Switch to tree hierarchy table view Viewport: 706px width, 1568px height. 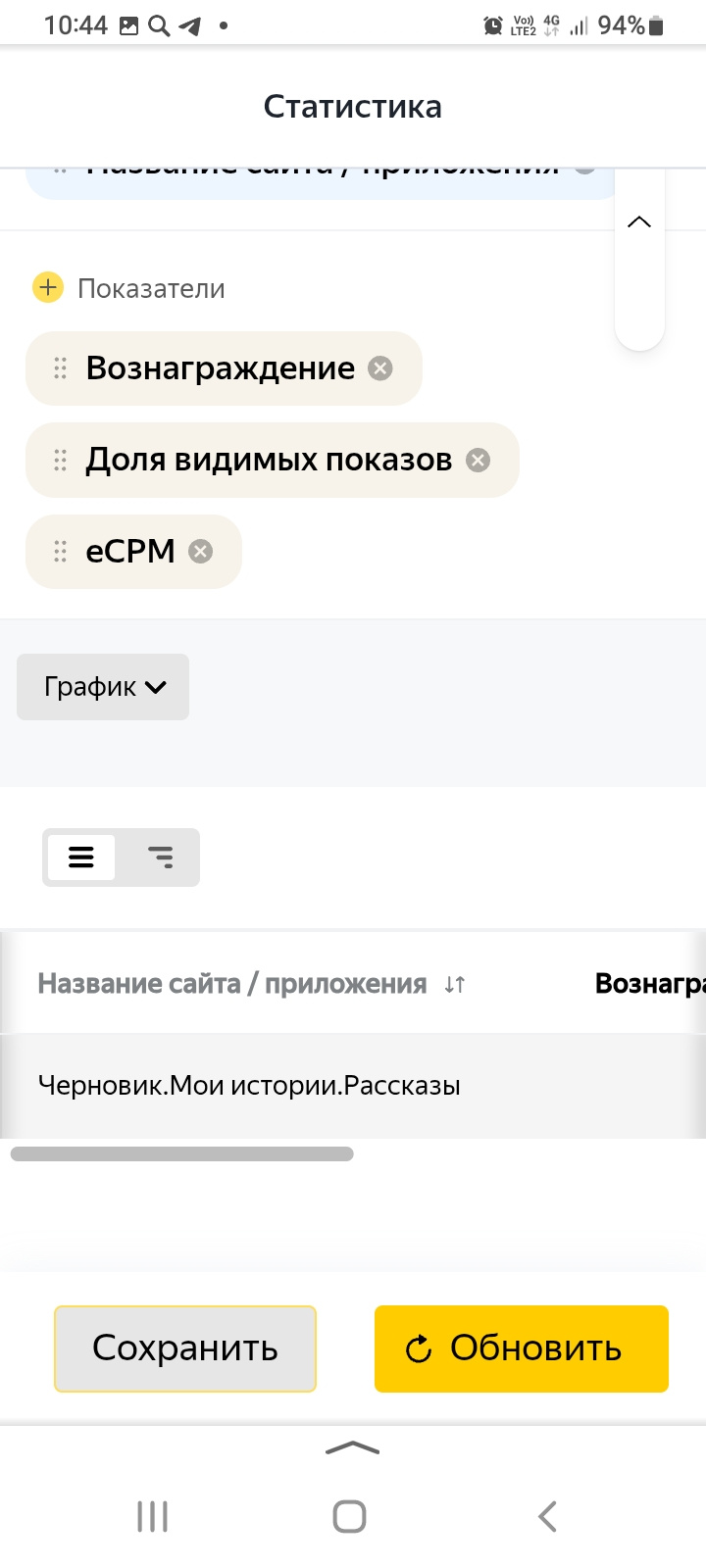click(160, 857)
